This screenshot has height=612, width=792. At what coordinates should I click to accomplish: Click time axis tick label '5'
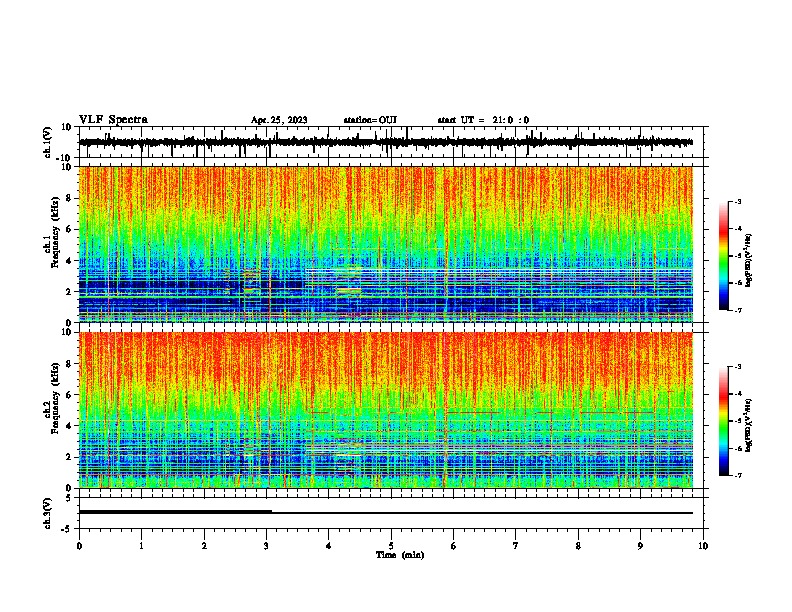[391, 546]
